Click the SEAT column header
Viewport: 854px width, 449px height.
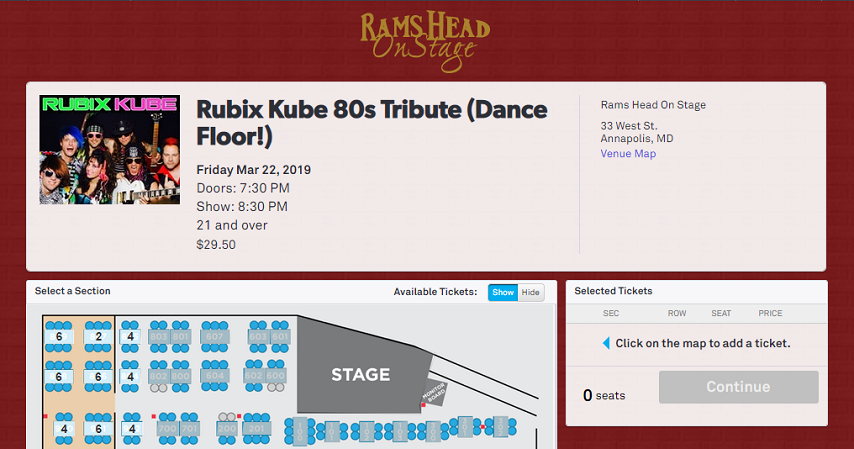point(721,313)
